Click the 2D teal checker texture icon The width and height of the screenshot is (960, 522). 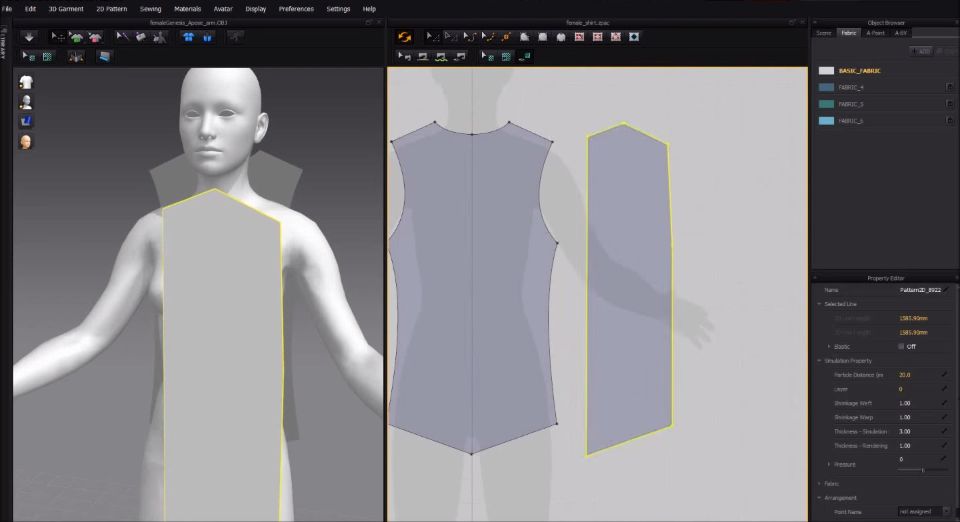[x=506, y=56]
